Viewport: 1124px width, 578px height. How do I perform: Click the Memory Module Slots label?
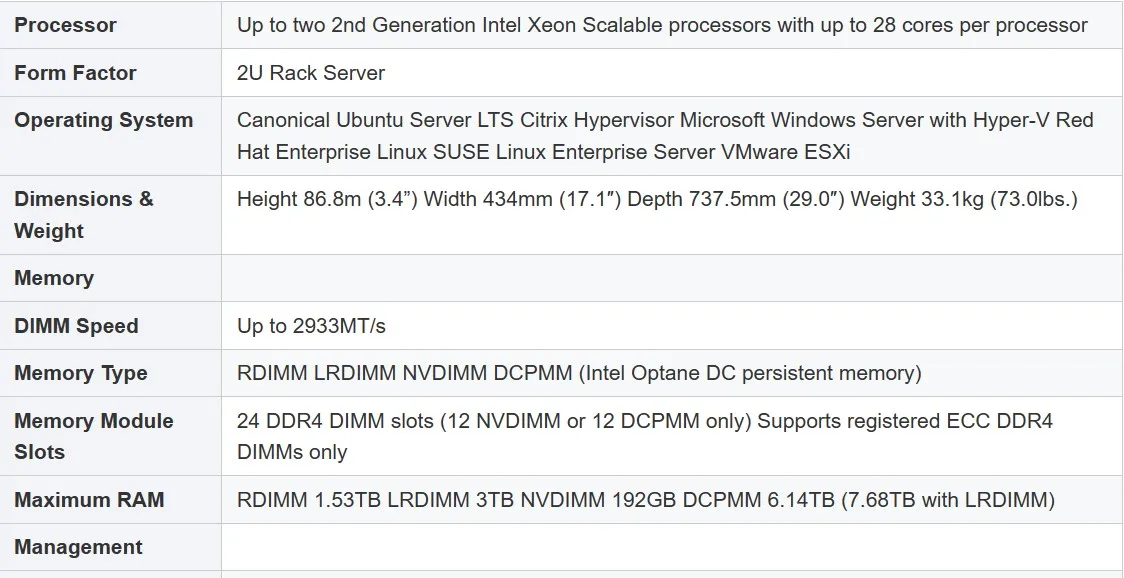coord(93,436)
